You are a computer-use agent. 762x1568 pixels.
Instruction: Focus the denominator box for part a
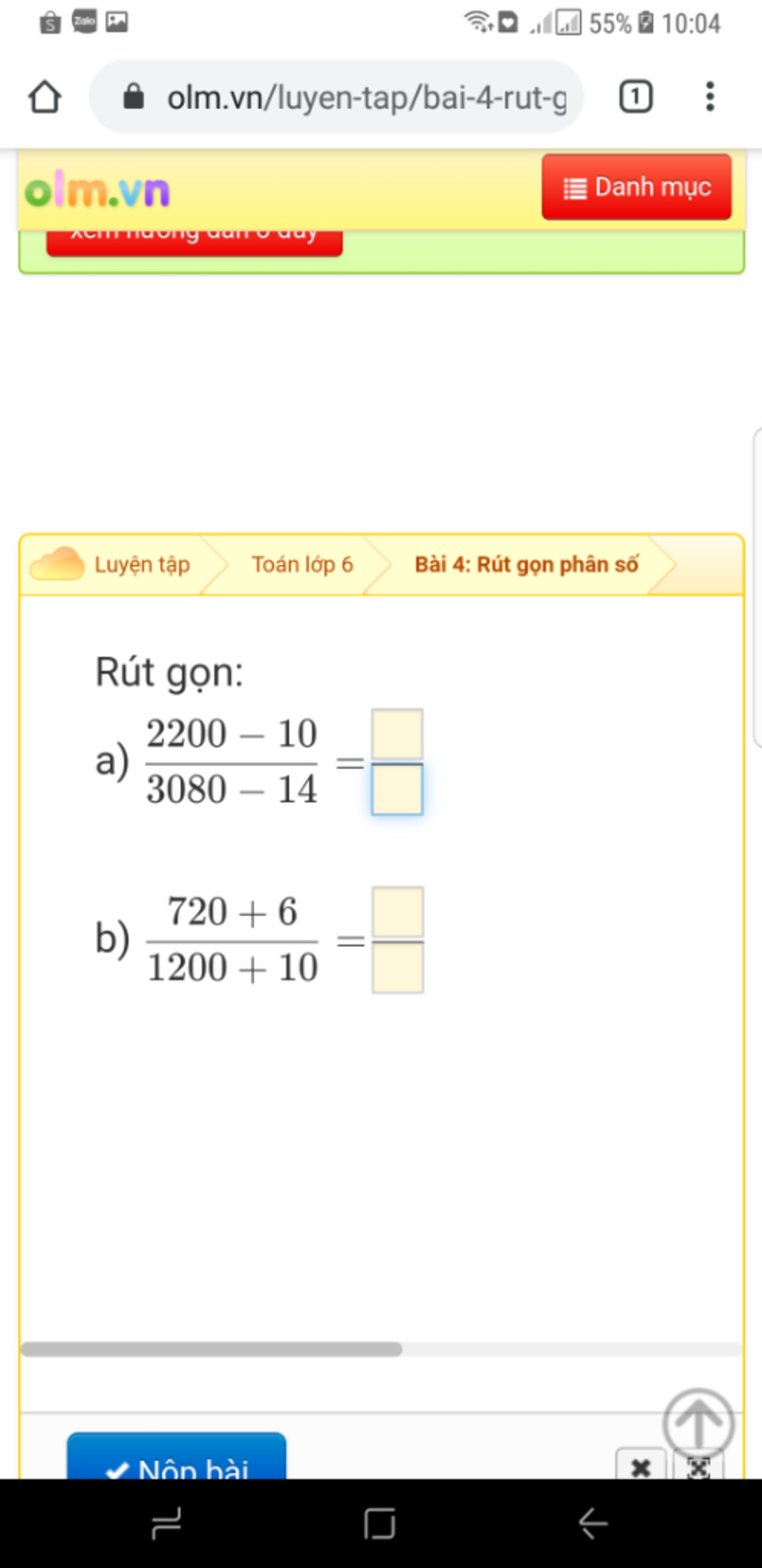(397, 789)
